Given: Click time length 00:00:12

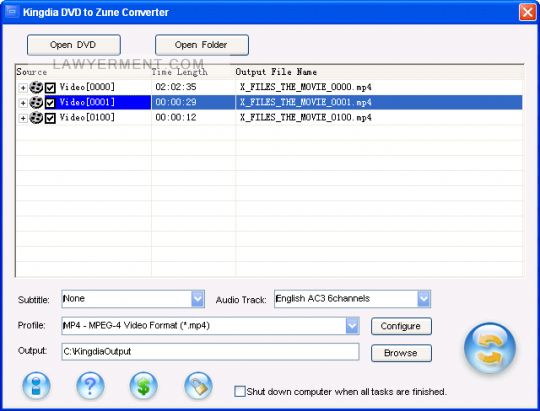Looking at the screenshot, I should pyautogui.click(x=176, y=117).
